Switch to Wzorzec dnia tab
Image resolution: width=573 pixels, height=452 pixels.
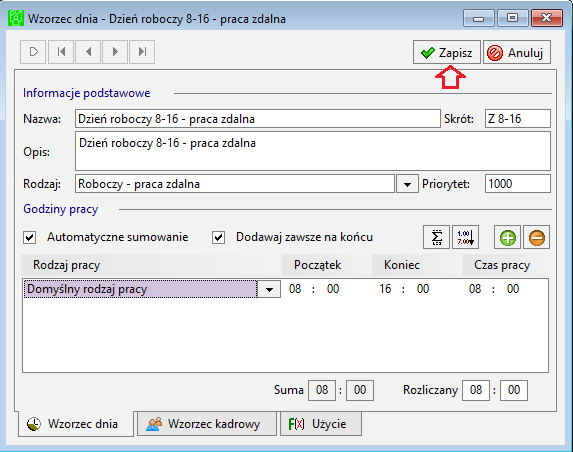(76, 424)
